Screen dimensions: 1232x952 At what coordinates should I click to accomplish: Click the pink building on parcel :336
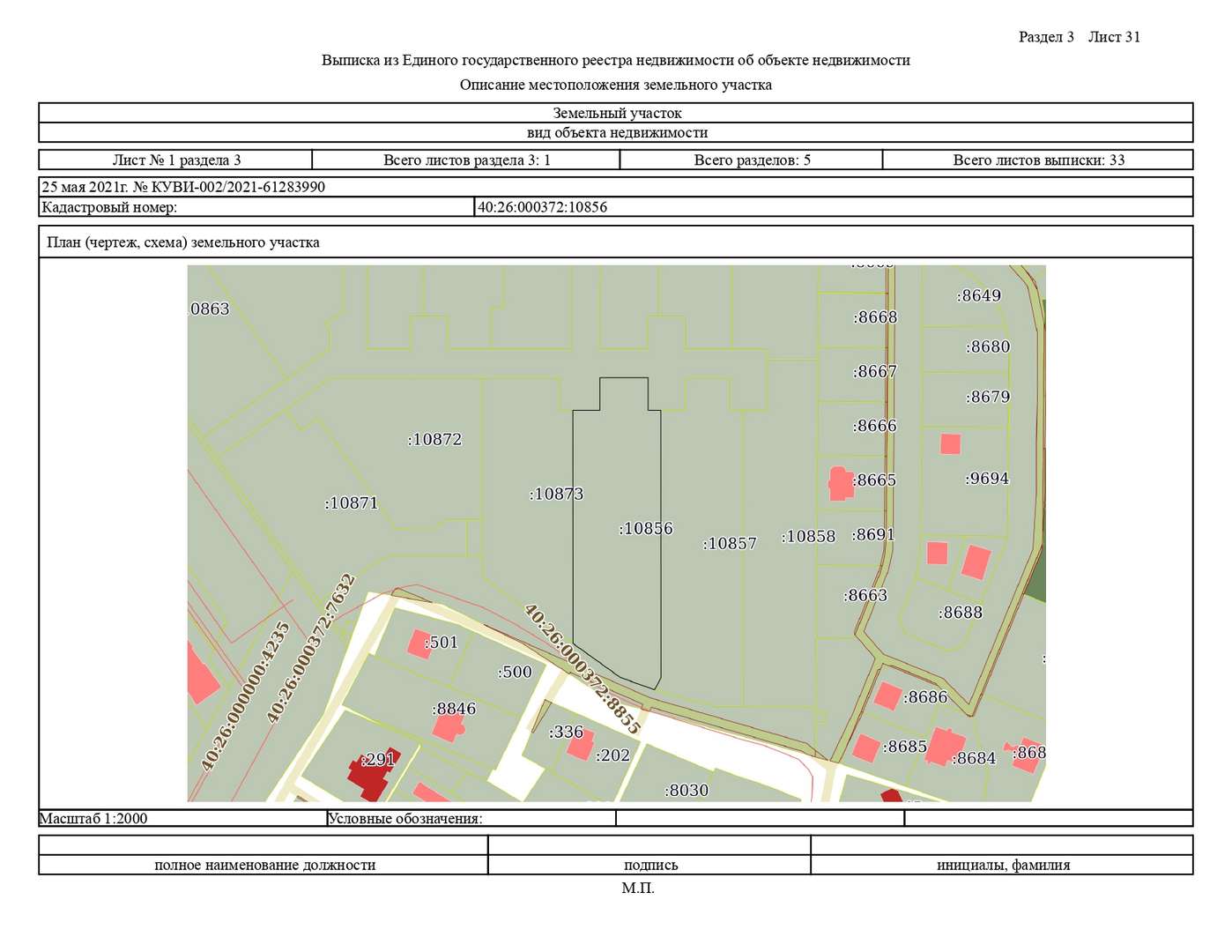[x=580, y=746]
